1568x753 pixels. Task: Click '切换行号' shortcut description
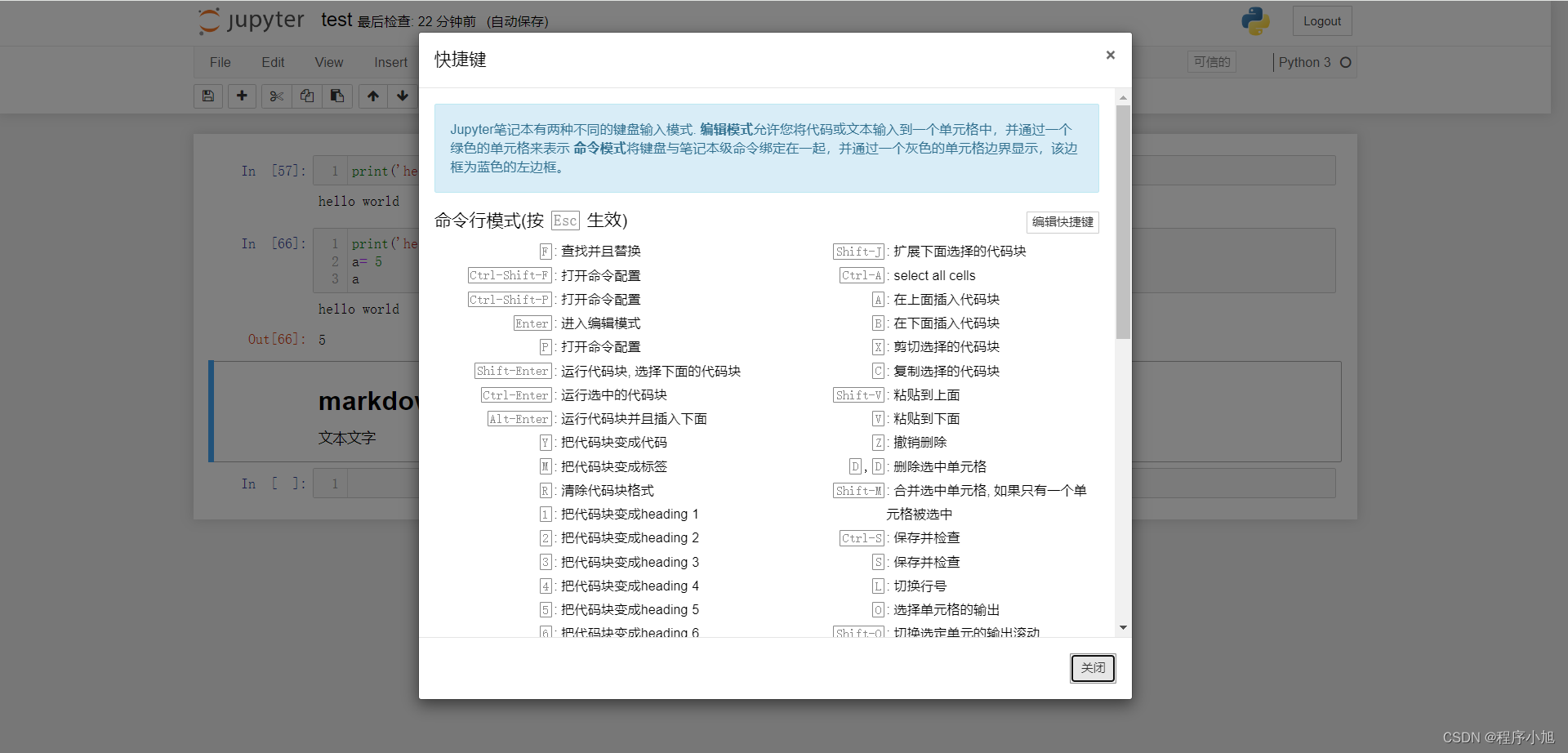pyautogui.click(x=920, y=586)
